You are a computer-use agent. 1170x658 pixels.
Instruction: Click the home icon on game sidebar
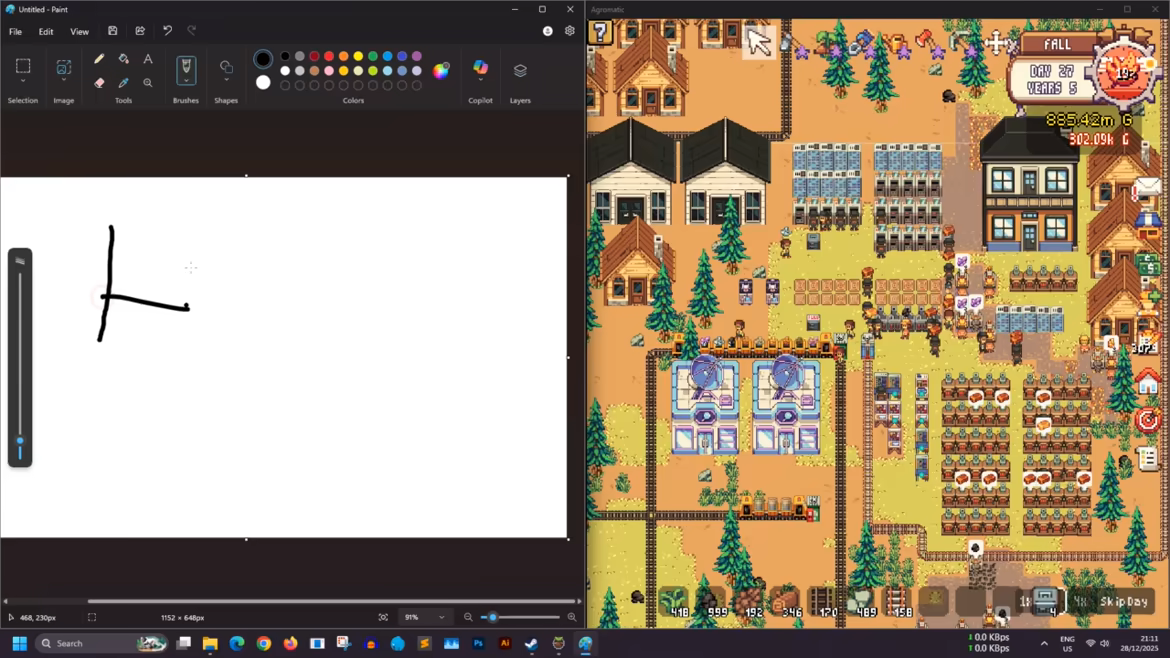[1148, 383]
